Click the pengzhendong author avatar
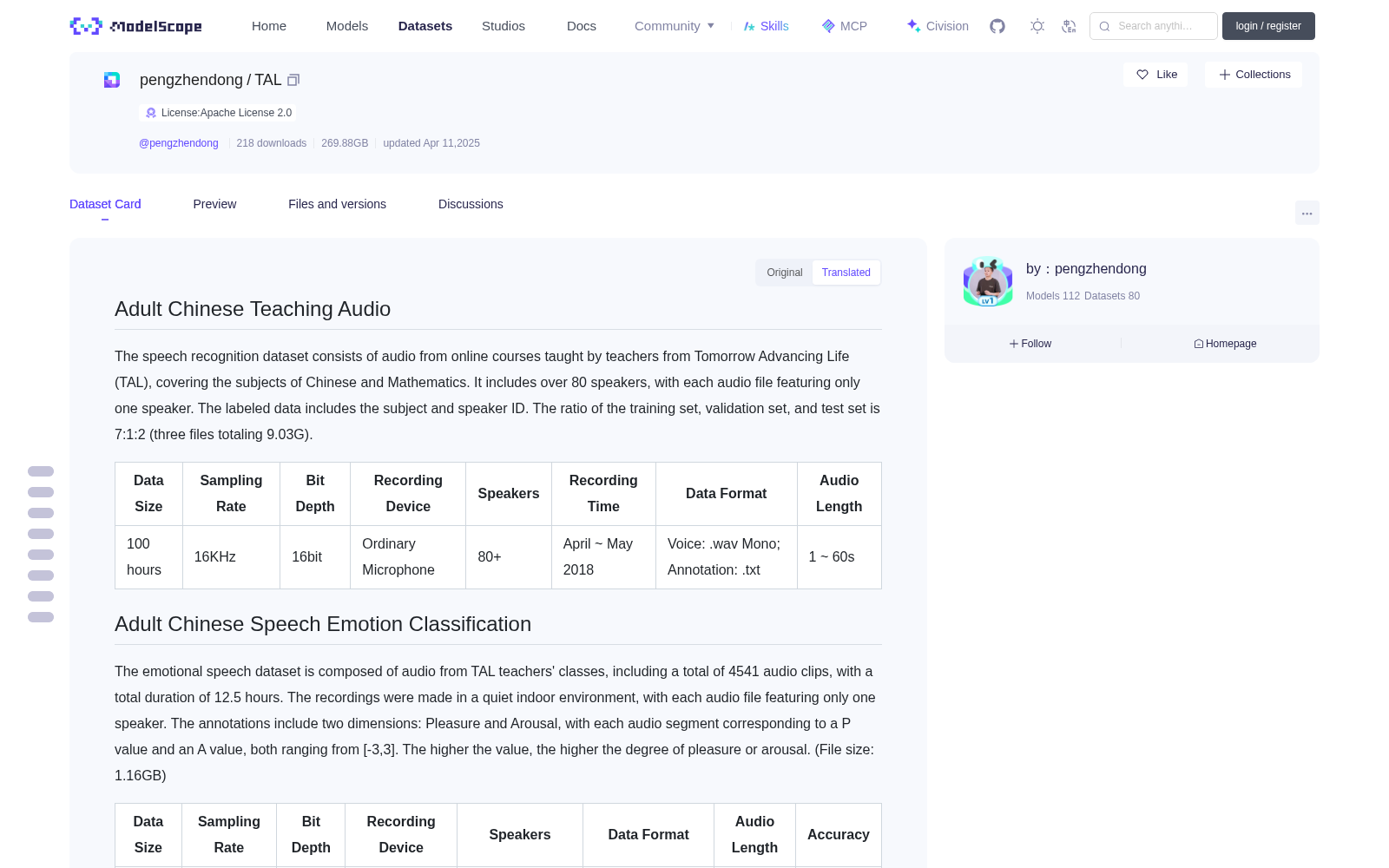1389x868 pixels. pyautogui.click(x=988, y=281)
